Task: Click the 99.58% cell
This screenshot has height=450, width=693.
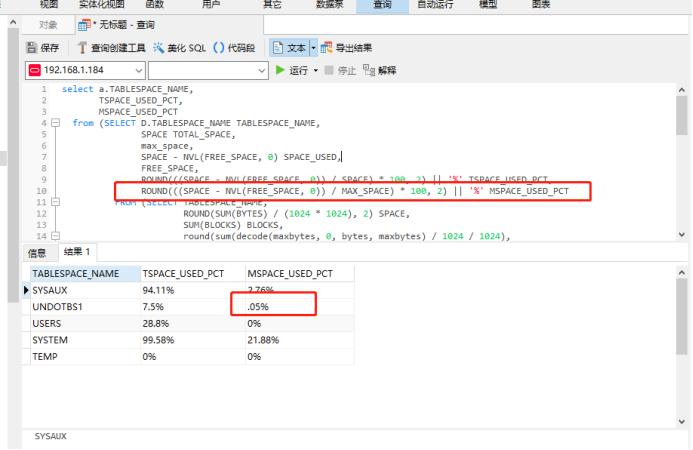Action: tap(193, 340)
